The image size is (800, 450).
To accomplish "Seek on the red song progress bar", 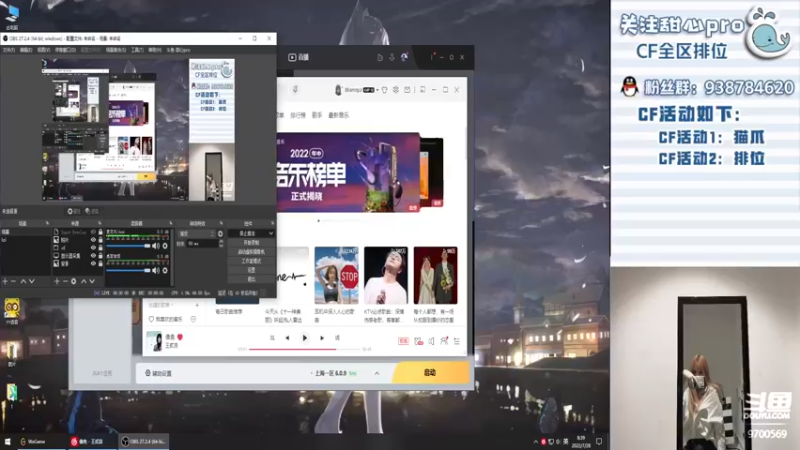I will pos(305,349).
